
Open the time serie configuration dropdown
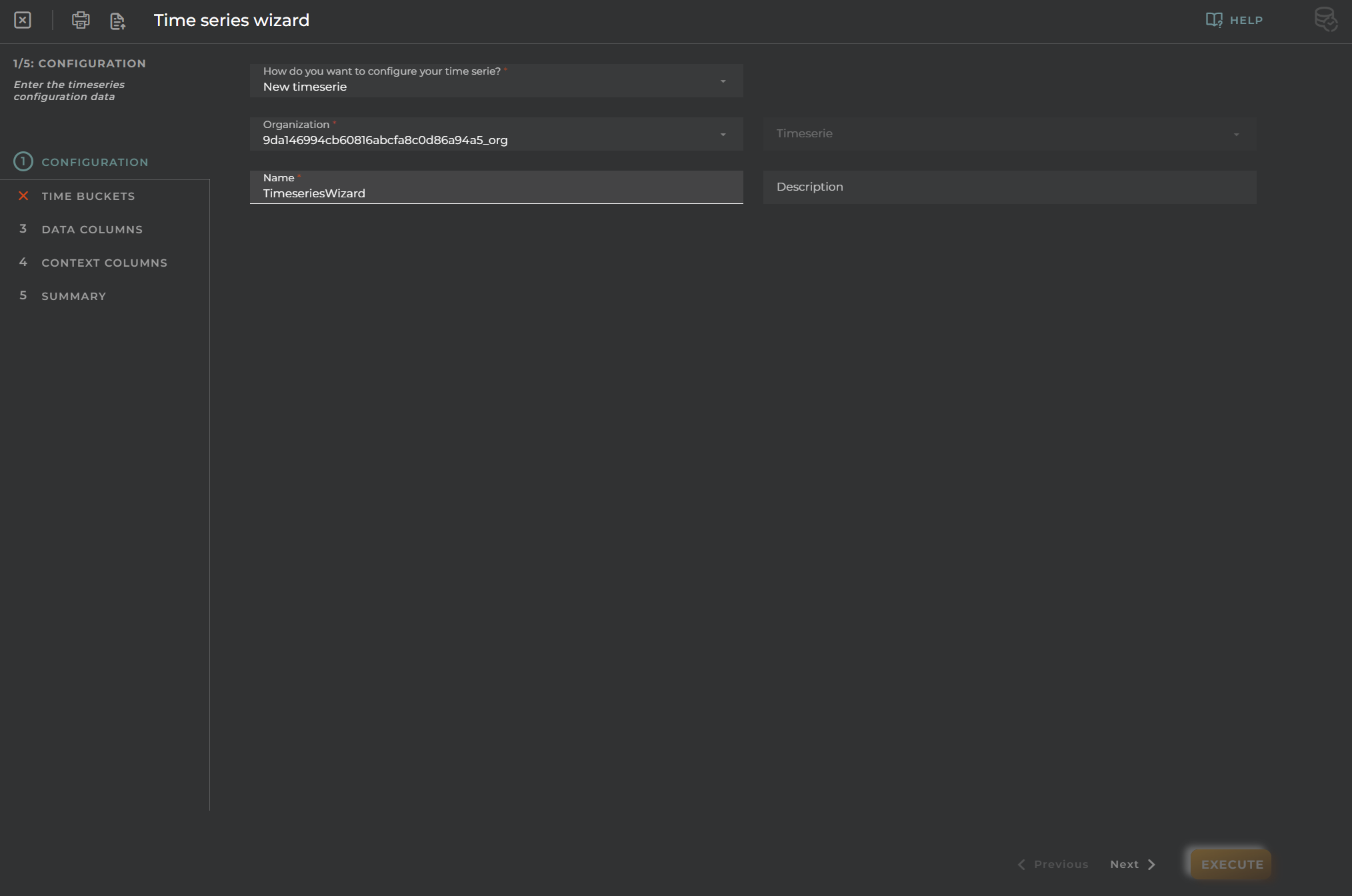pos(496,80)
